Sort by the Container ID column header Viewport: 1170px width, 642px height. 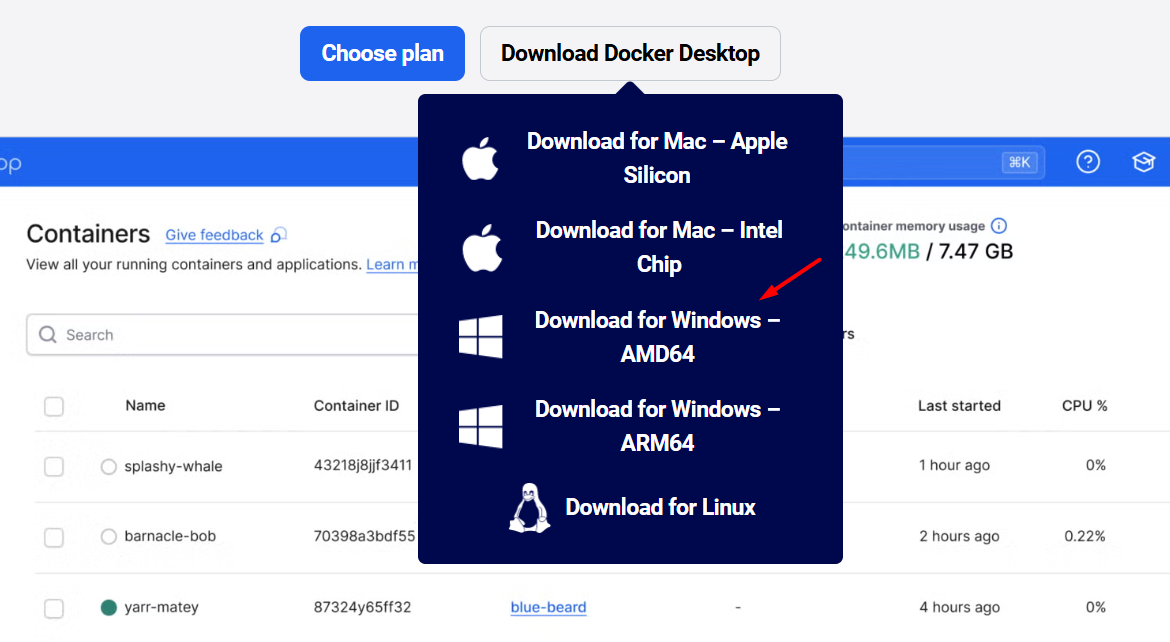pyautogui.click(x=356, y=405)
